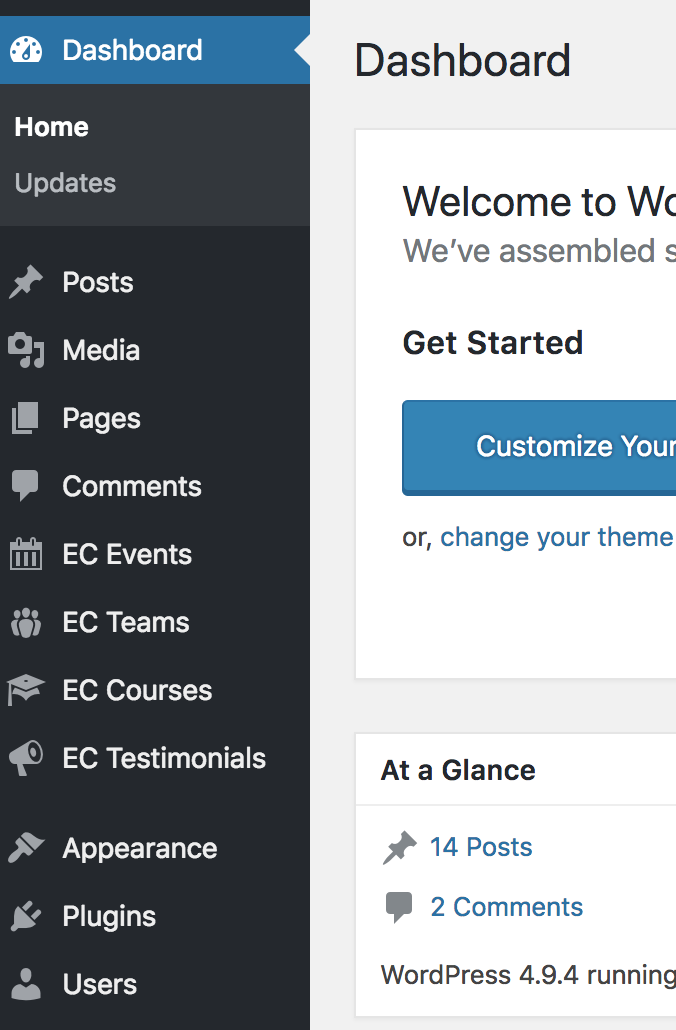Viewport: 676px width, 1030px height.
Task: Open Media via its camera-music icon
Action: point(26,350)
